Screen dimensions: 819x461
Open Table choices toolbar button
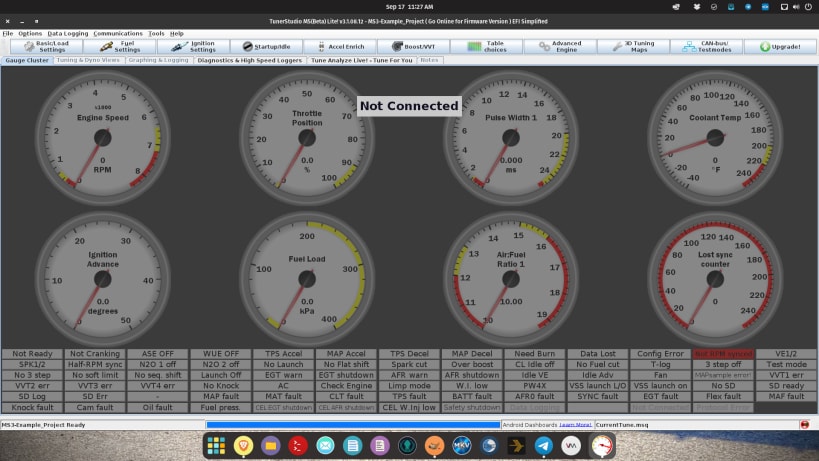pyautogui.click(x=487, y=46)
